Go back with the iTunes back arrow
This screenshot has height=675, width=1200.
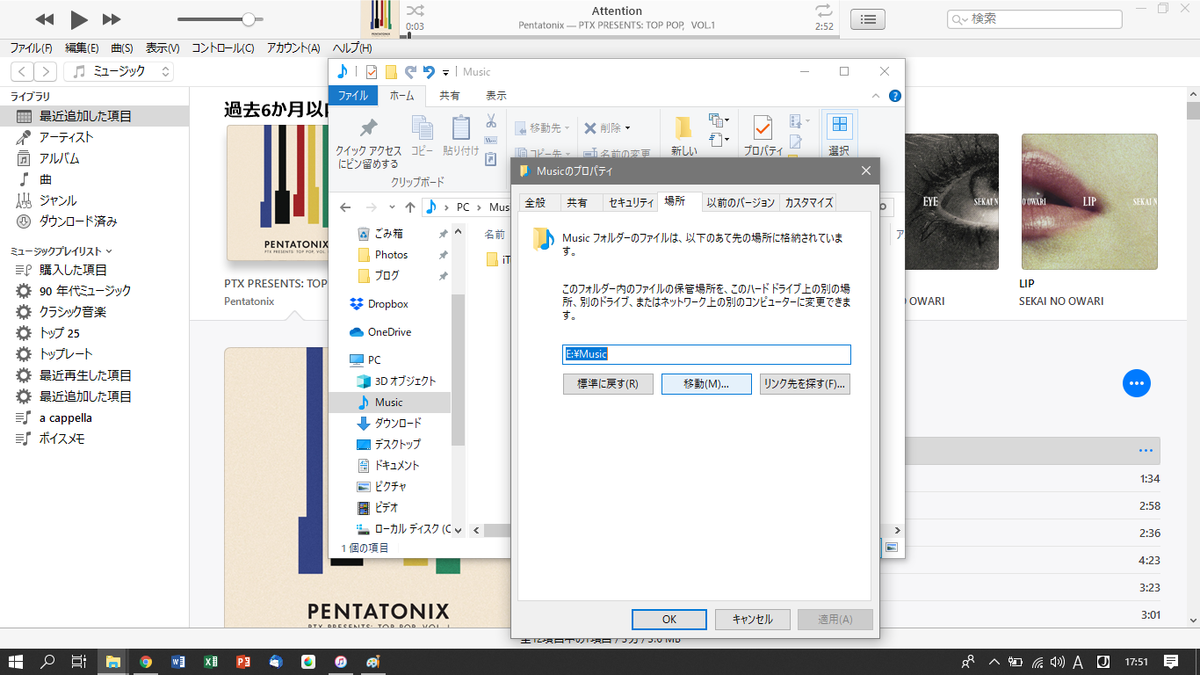(22, 71)
